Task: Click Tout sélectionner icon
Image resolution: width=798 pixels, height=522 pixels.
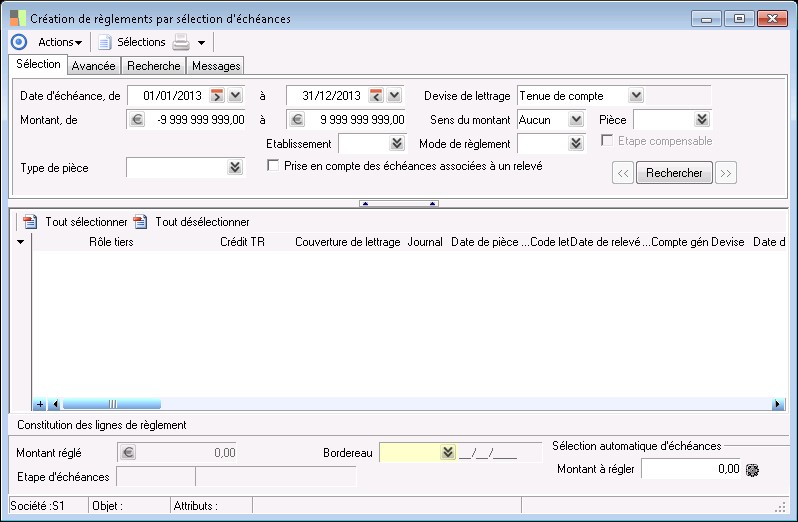Action: point(30,222)
